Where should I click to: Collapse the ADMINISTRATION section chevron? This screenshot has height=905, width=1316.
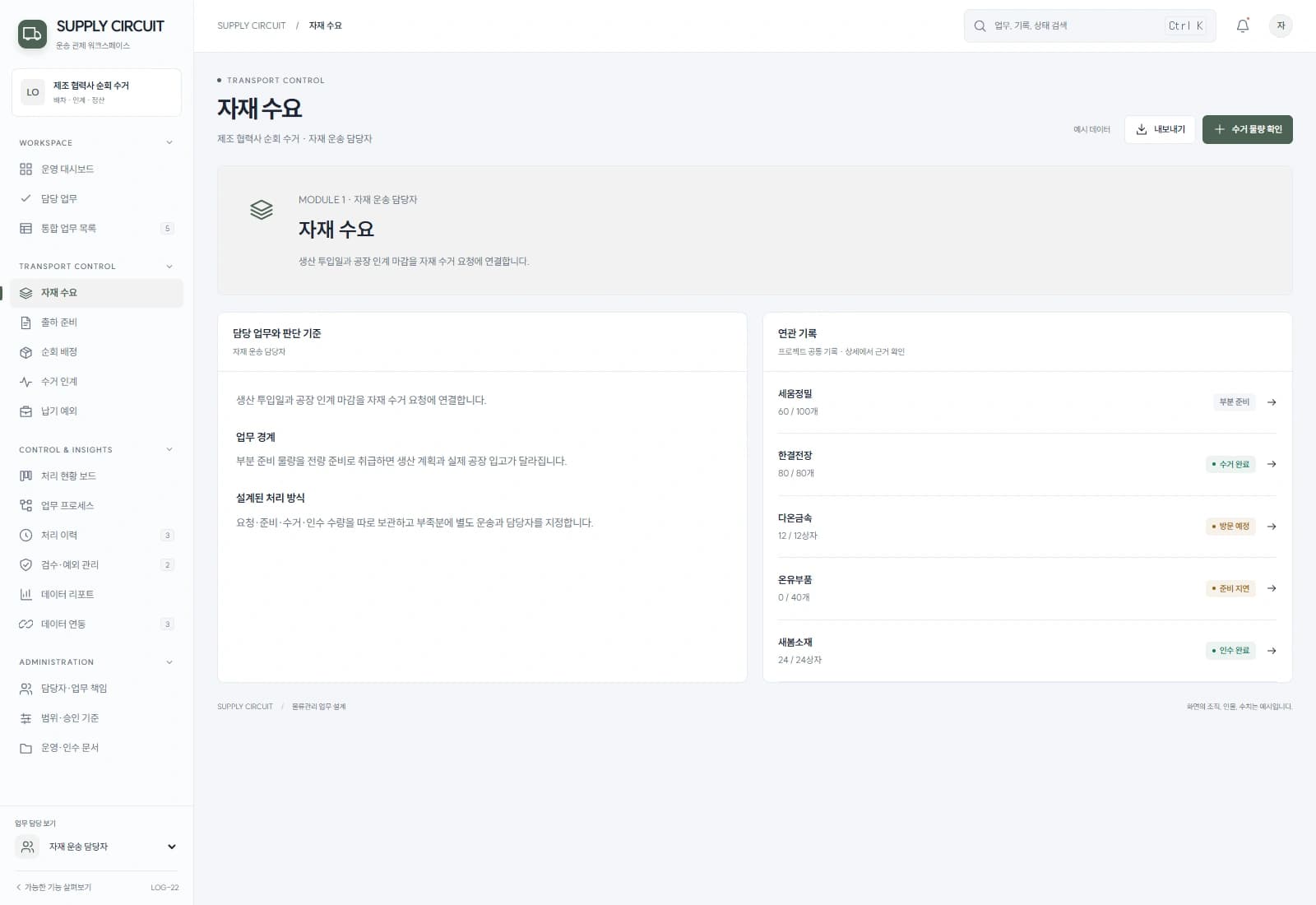pyautogui.click(x=169, y=662)
